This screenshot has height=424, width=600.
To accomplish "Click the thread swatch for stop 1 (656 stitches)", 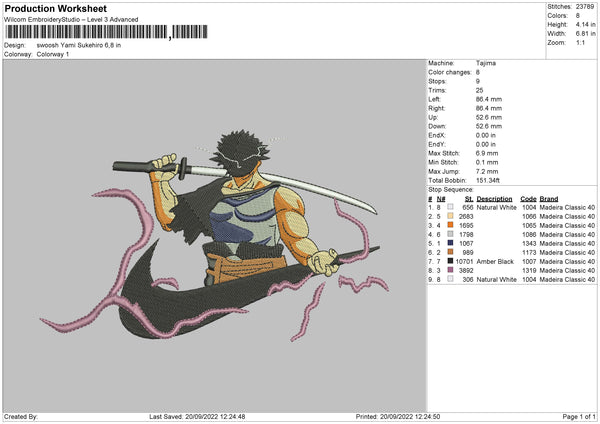I will pos(450,207).
